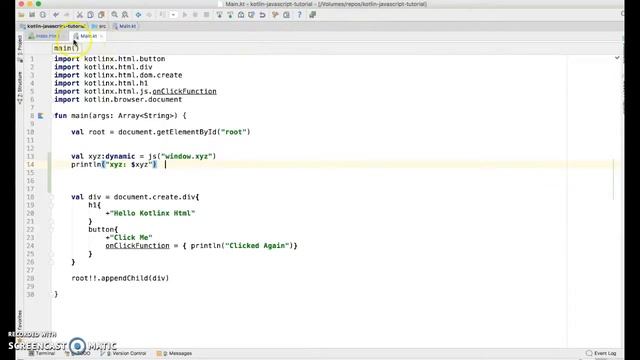
Task: Select Main.kt in navigation bar
Action: click(x=124, y=26)
